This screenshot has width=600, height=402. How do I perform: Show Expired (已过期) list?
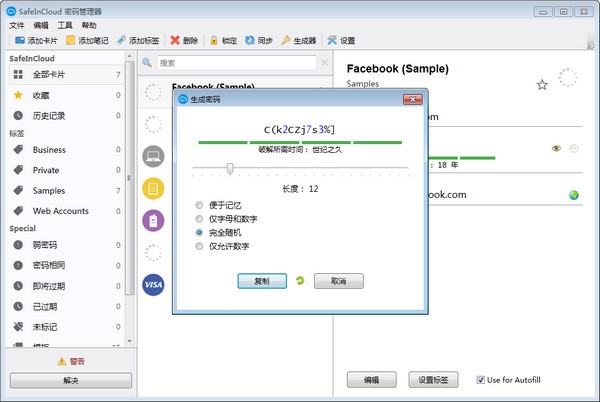point(66,306)
